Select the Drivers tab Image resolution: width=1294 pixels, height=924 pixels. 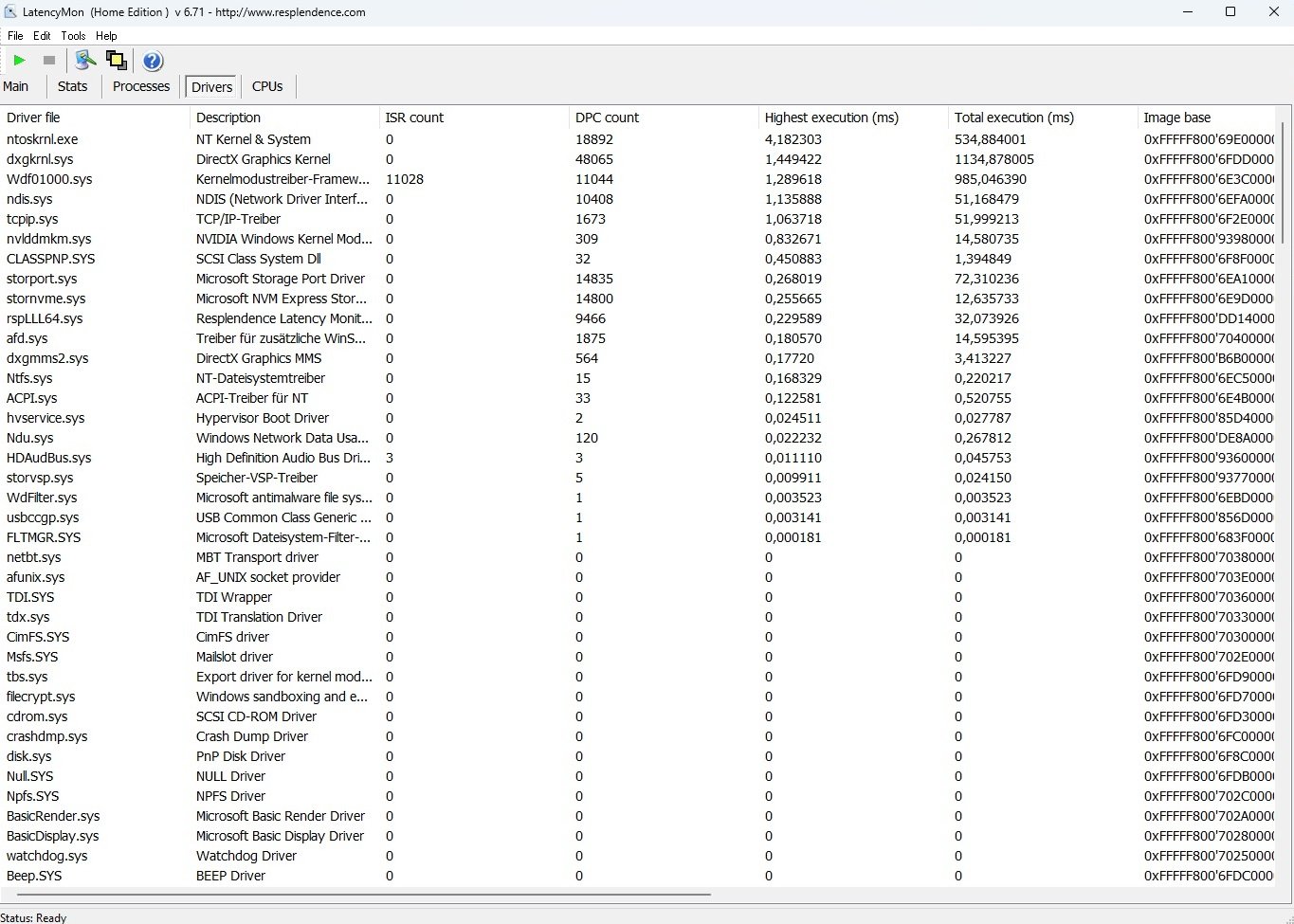[x=211, y=87]
